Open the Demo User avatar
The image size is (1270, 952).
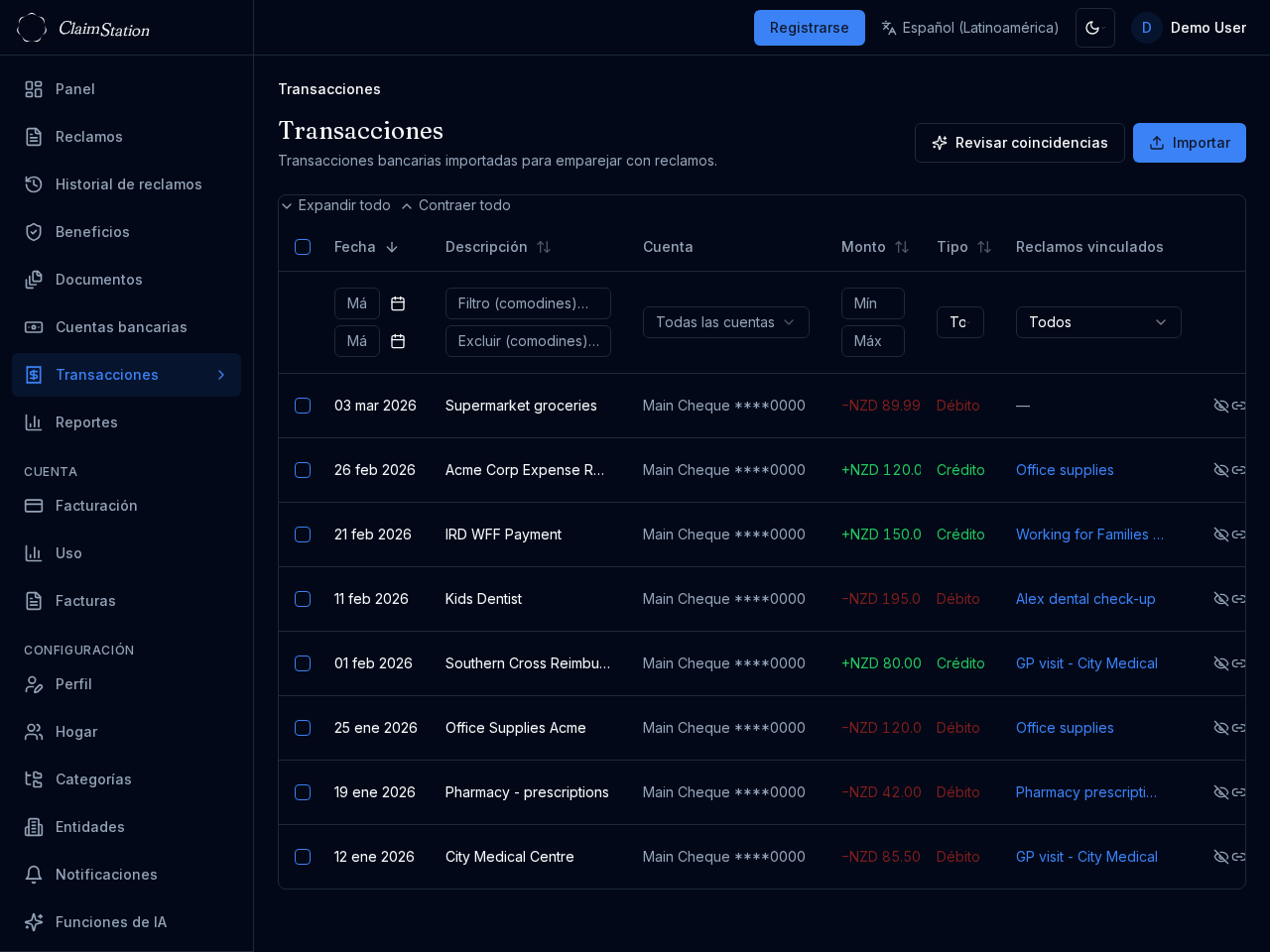tap(1146, 28)
